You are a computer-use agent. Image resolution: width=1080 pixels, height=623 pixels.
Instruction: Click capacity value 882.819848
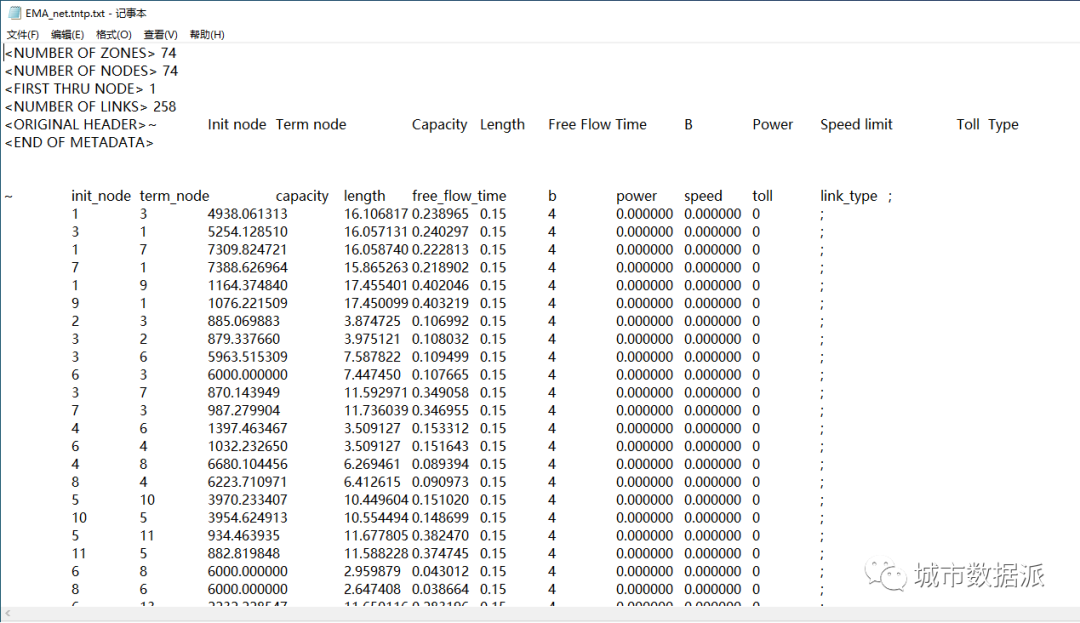pos(244,554)
